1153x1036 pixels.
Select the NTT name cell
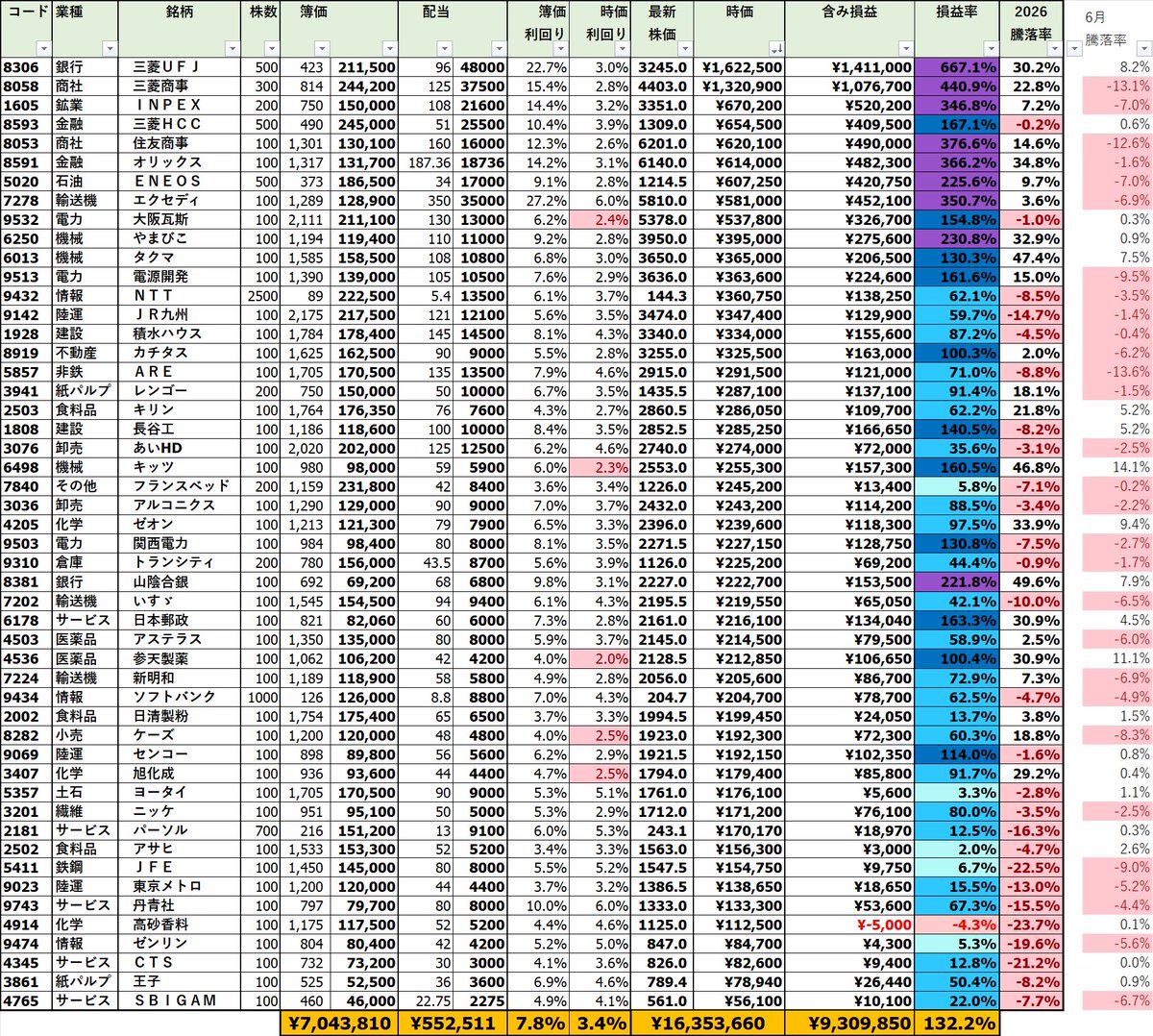coord(179,296)
